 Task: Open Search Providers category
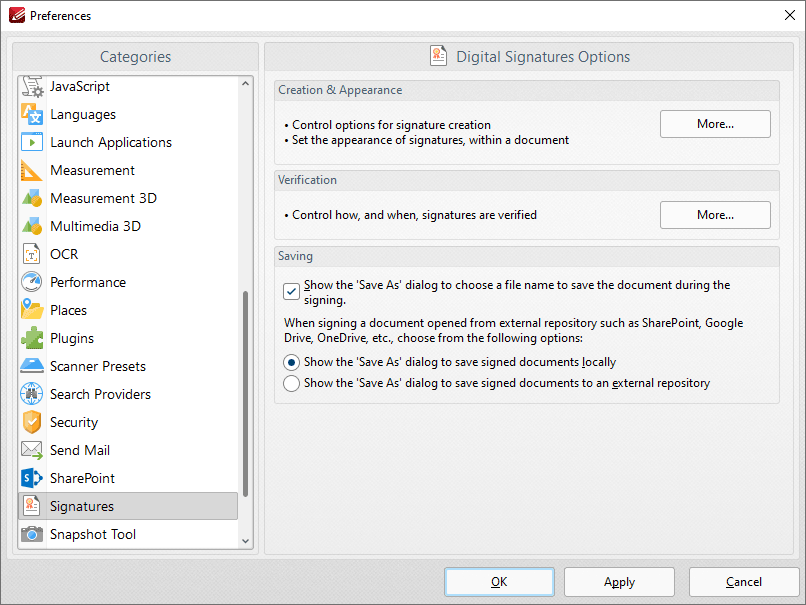click(128, 394)
